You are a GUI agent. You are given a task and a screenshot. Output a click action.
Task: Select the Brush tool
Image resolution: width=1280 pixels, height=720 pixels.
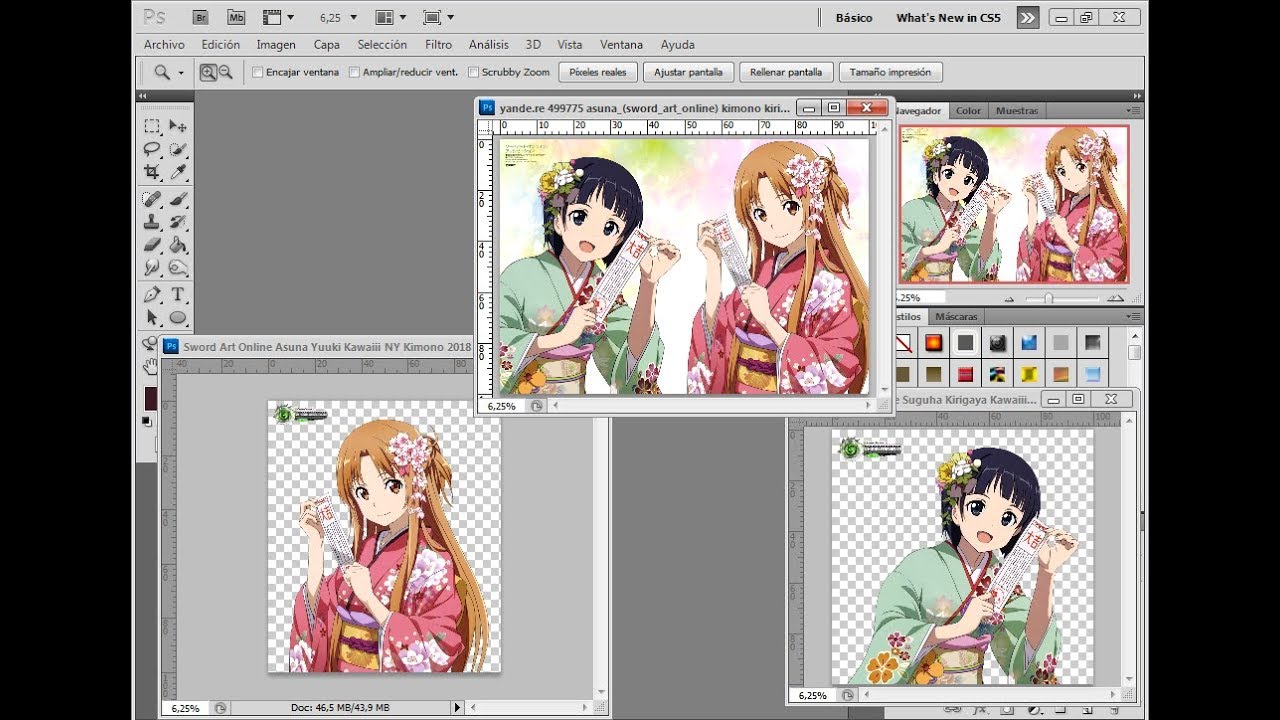(178, 199)
